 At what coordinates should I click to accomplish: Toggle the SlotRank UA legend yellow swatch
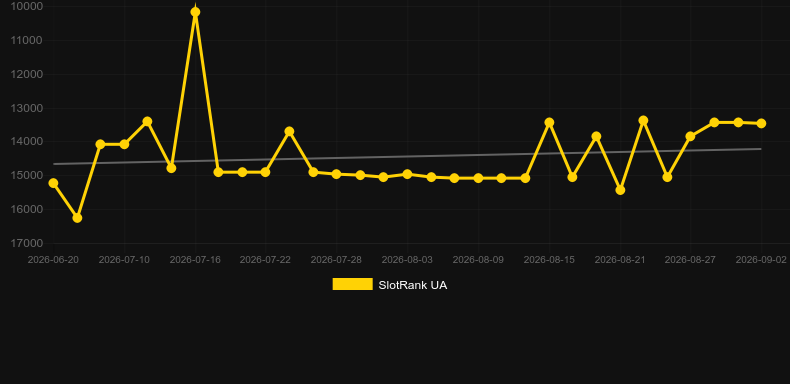point(353,284)
